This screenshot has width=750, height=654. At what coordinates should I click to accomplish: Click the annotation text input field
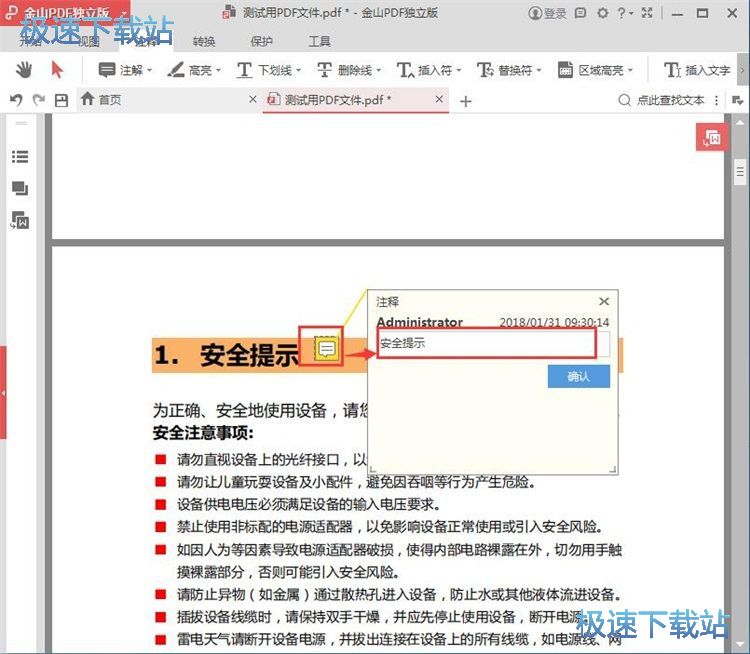[x=485, y=343]
